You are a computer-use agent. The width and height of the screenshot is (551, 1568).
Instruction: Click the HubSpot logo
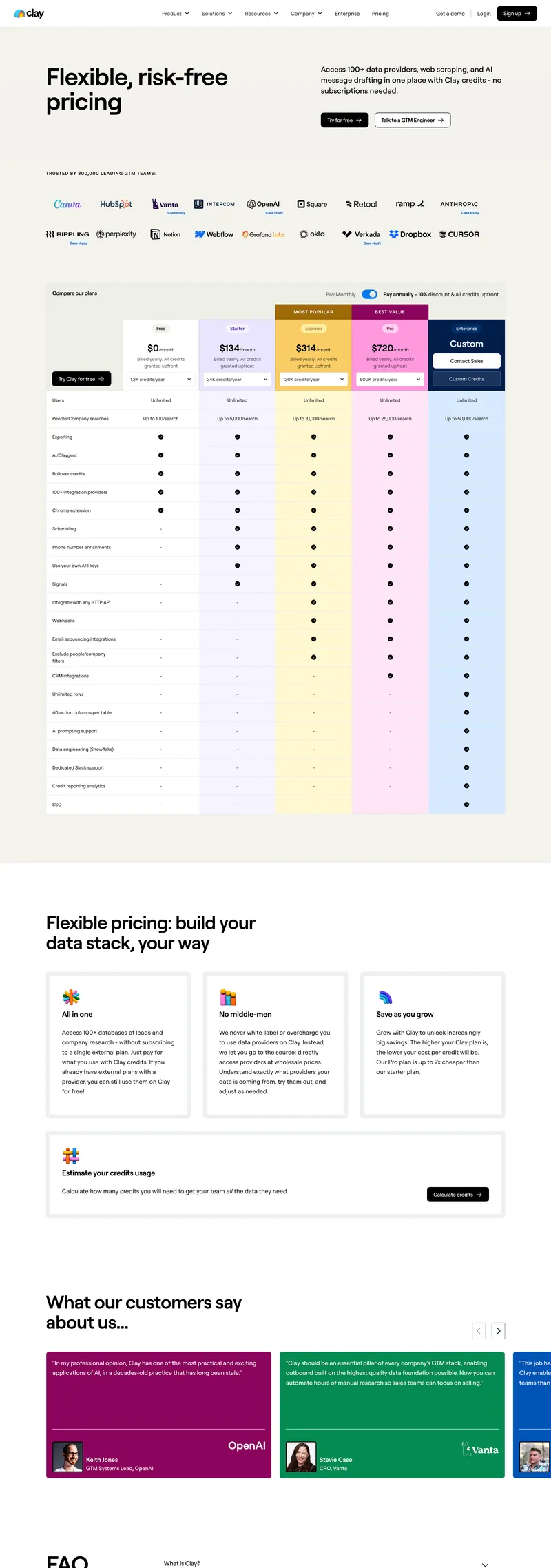(x=116, y=205)
